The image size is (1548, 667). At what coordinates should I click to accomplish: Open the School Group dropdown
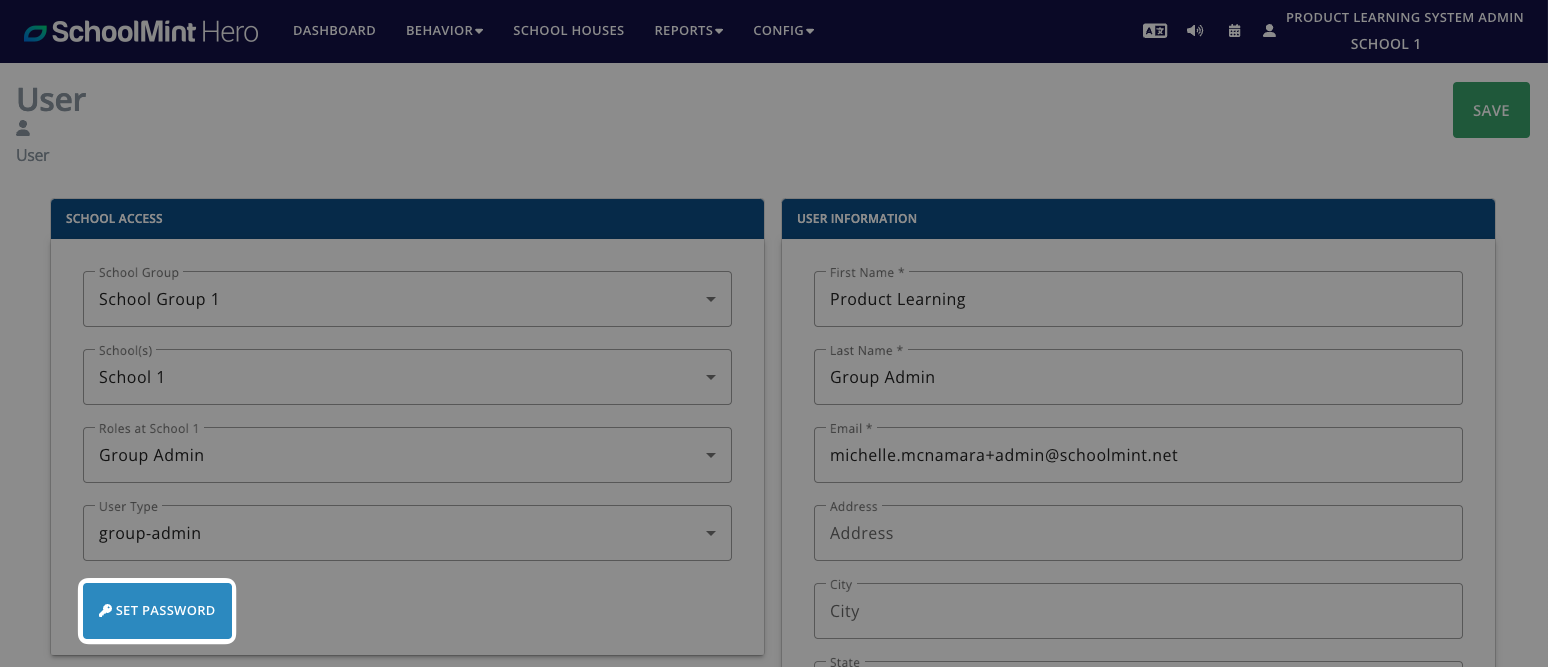(x=407, y=299)
